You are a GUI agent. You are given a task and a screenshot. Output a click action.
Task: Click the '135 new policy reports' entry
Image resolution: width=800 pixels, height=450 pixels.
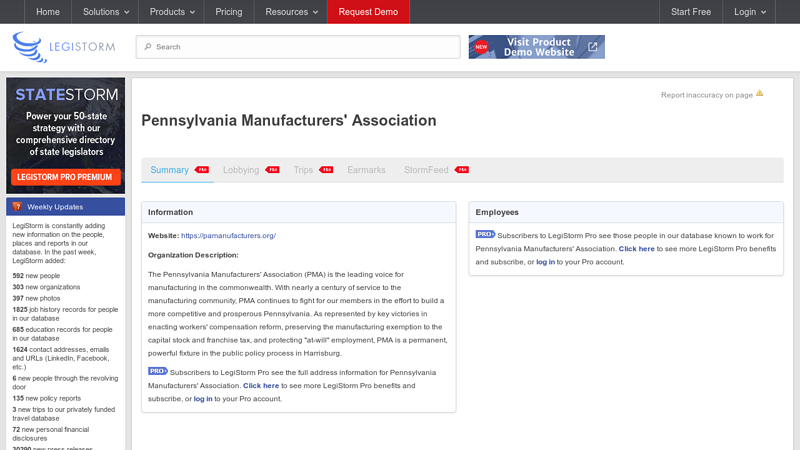[46, 398]
